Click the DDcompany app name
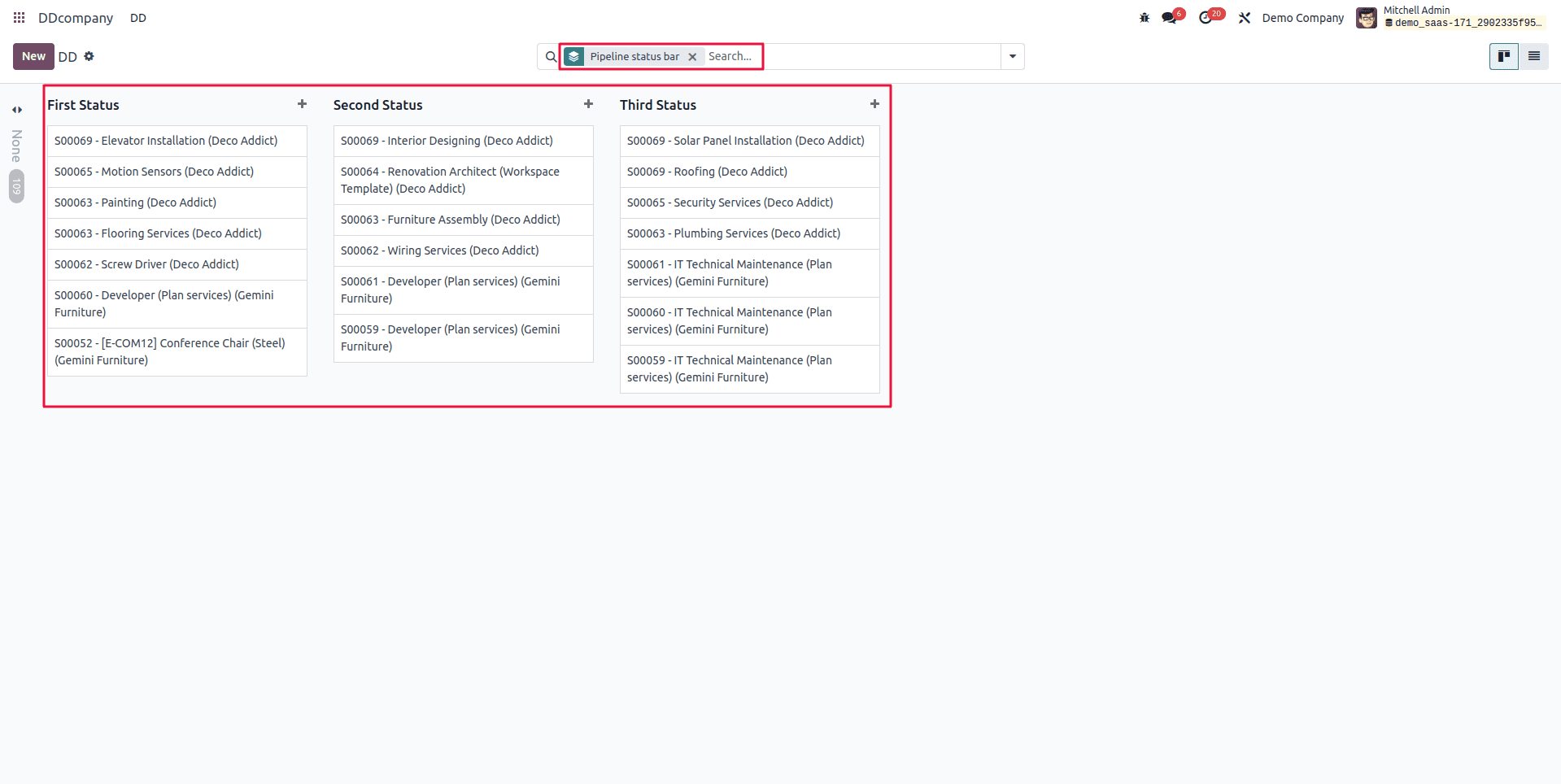 [x=75, y=17]
